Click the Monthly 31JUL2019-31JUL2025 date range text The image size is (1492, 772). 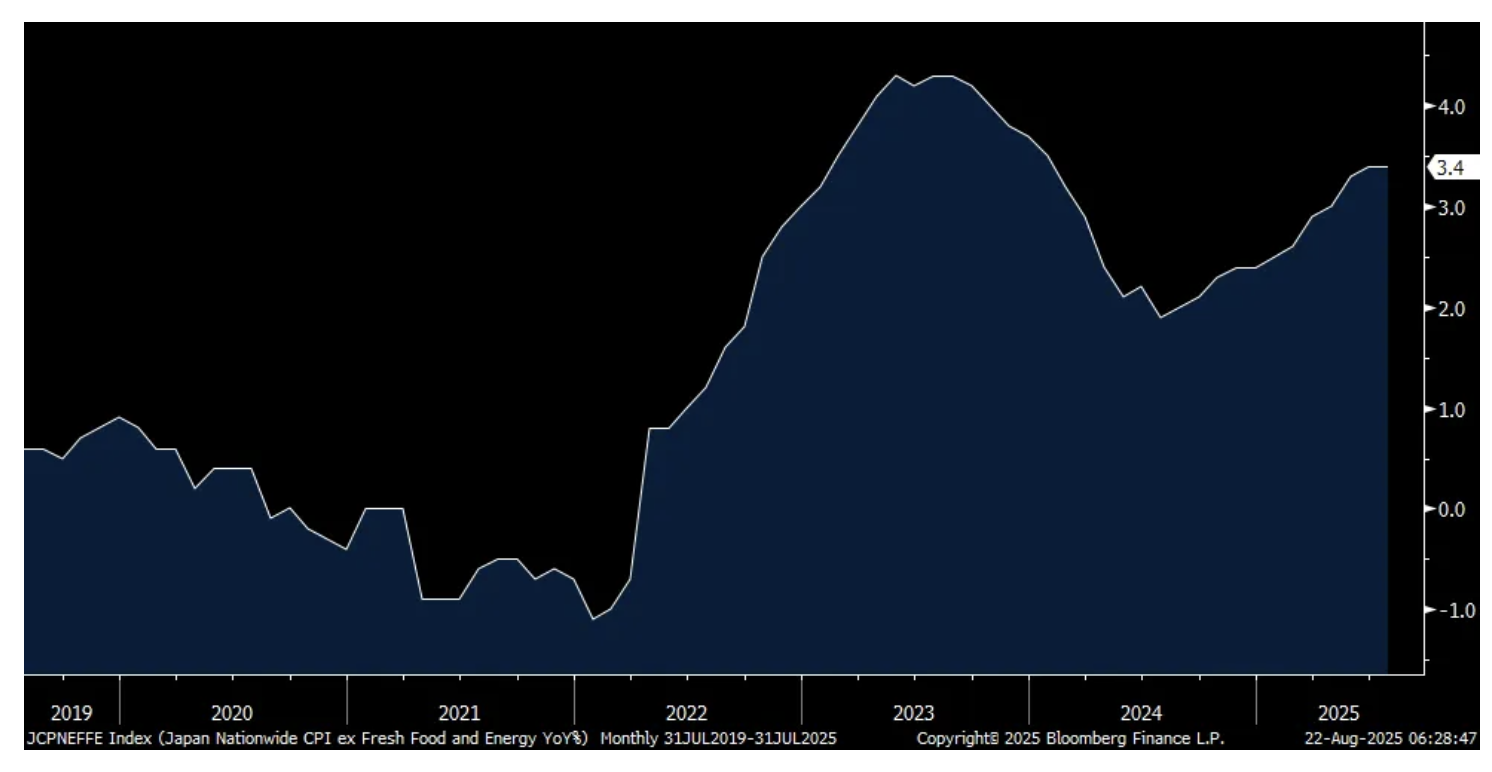pyautogui.click(x=718, y=739)
